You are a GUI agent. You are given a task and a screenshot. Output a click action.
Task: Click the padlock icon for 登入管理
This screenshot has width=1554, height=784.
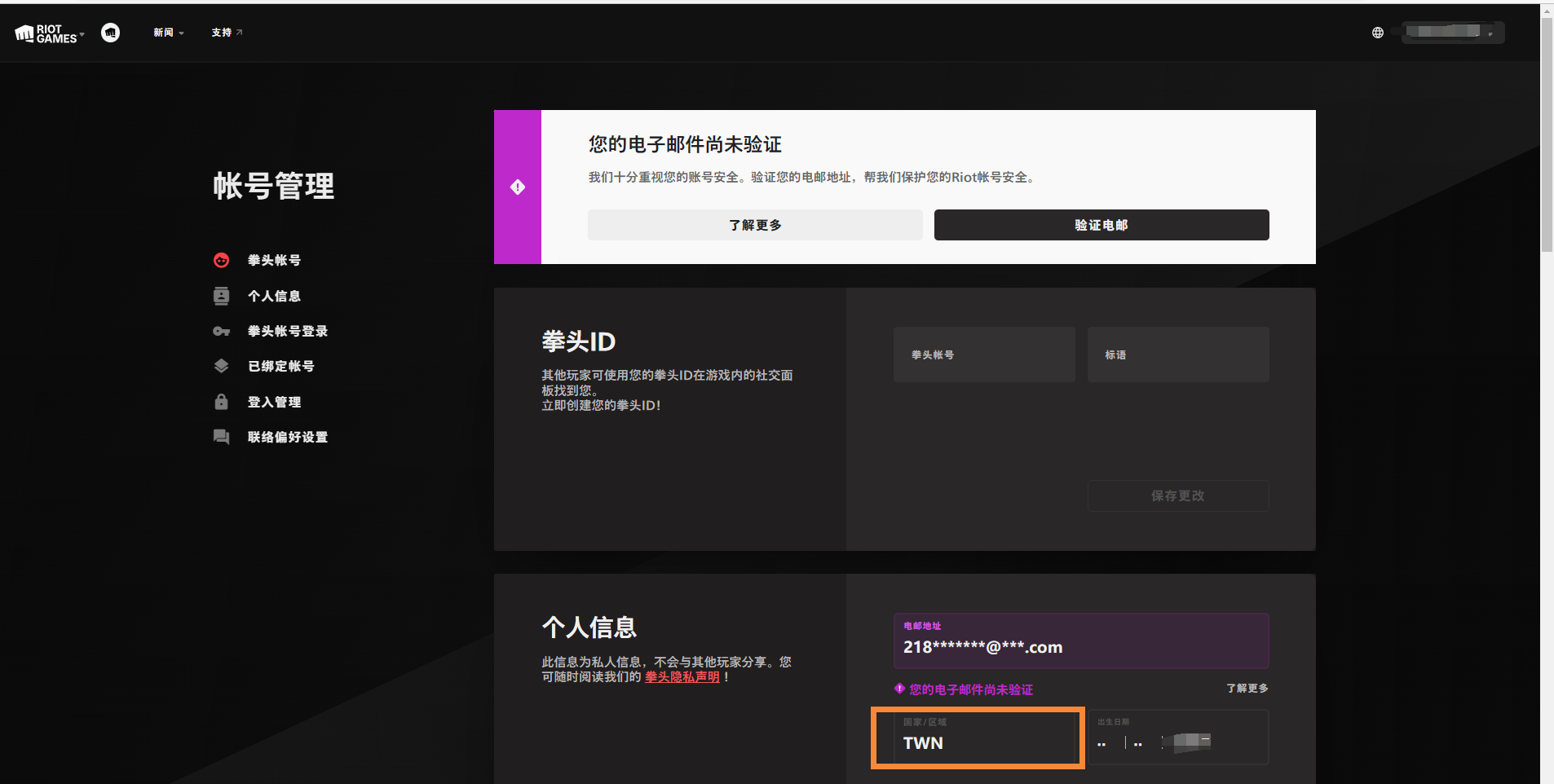pos(221,402)
